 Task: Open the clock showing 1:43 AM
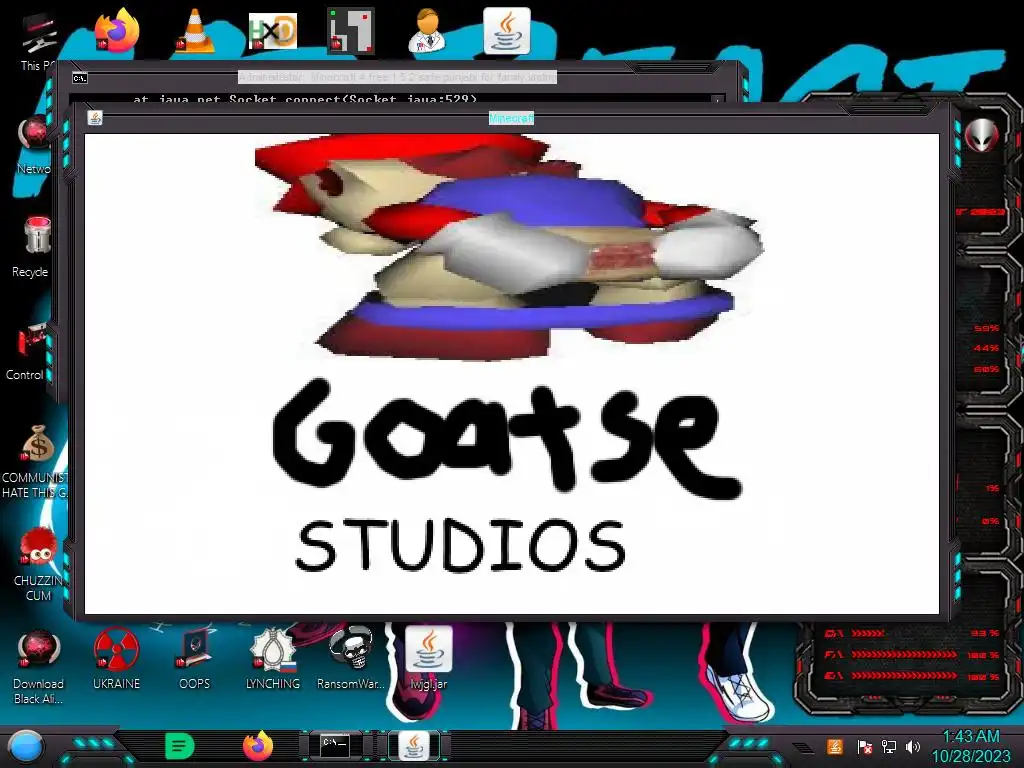click(970, 746)
